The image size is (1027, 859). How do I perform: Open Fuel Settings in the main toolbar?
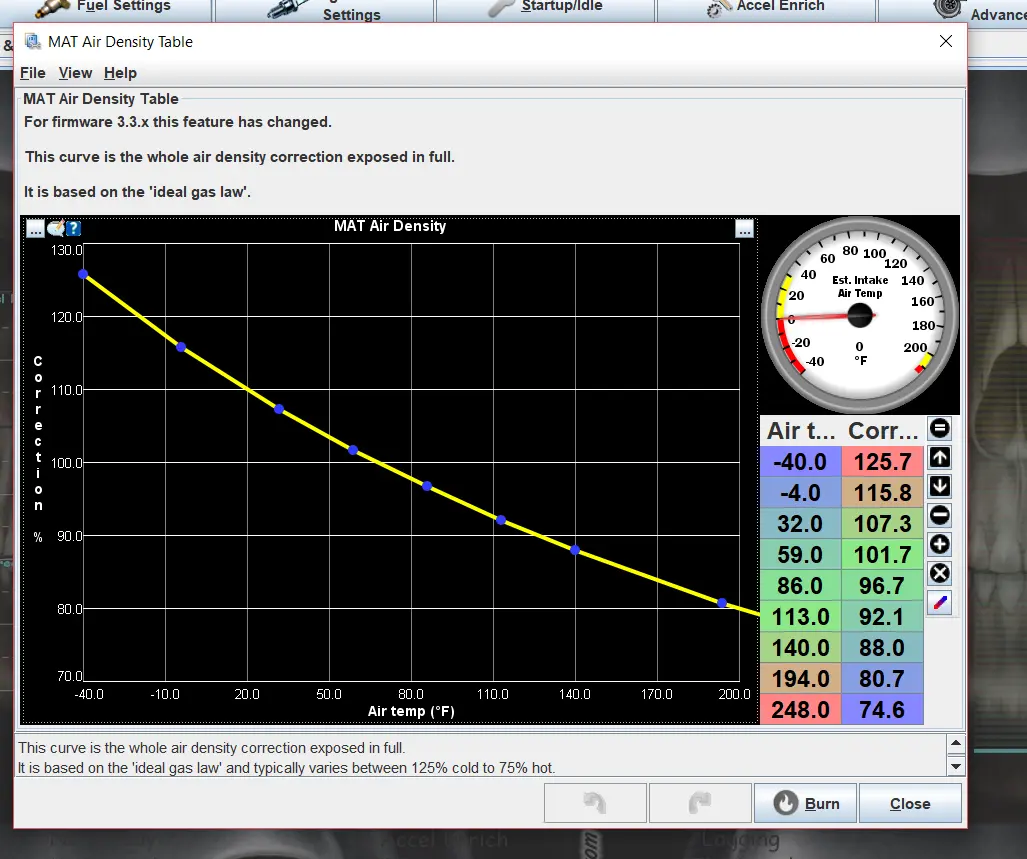tap(105, 8)
